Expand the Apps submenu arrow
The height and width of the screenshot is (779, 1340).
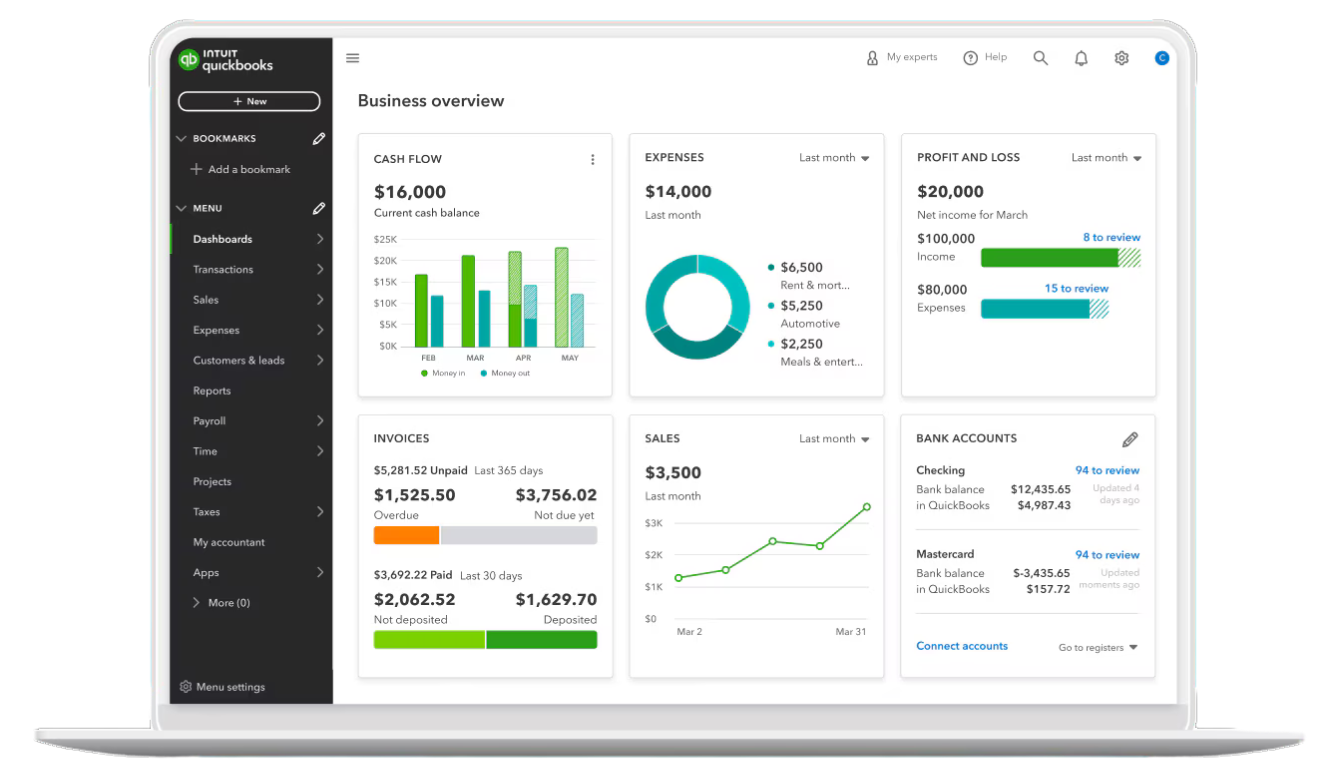click(x=320, y=573)
